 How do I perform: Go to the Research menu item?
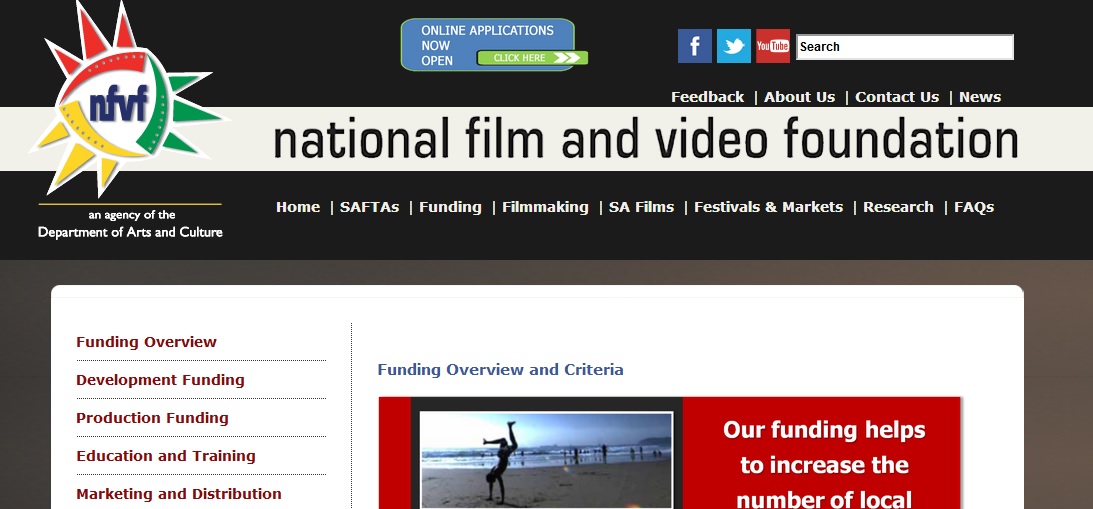pos(898,207)
